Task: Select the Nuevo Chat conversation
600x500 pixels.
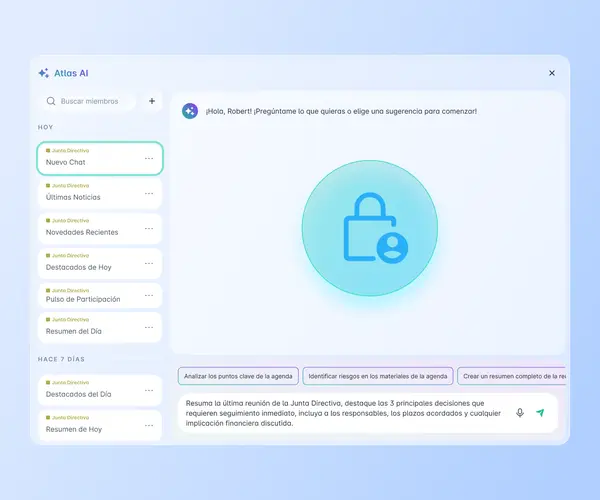Action: pyautogui.click(x=100, y=158)
